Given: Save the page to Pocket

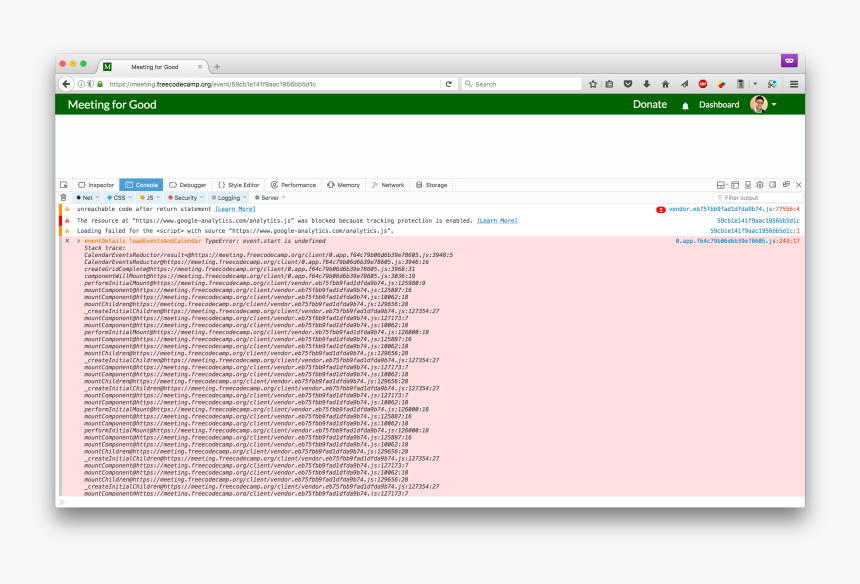Looking at the screenshot, I should click(628, 84).
